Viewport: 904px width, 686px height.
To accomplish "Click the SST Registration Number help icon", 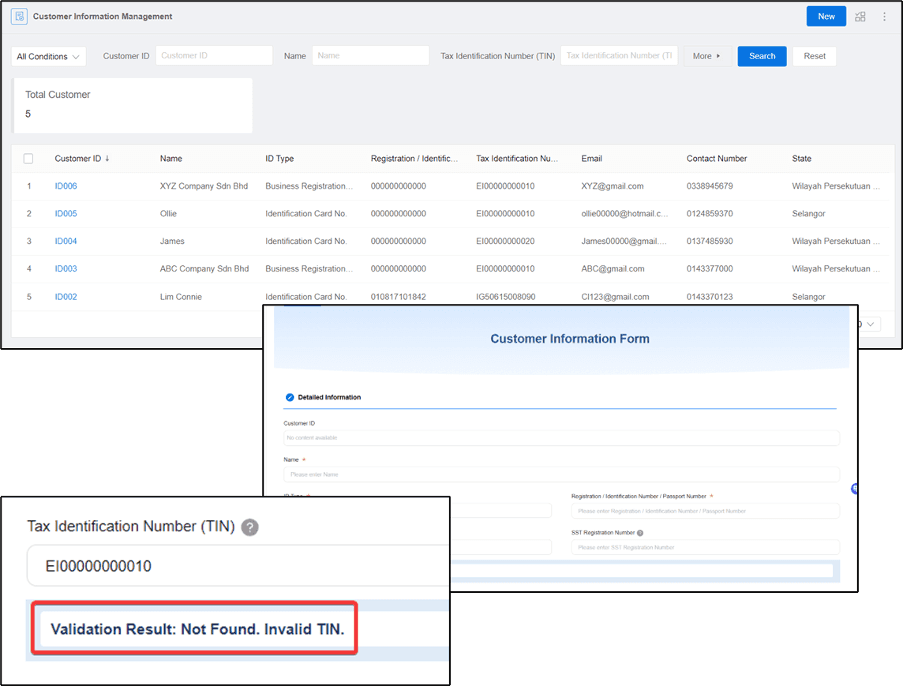I will coord(640,533).
